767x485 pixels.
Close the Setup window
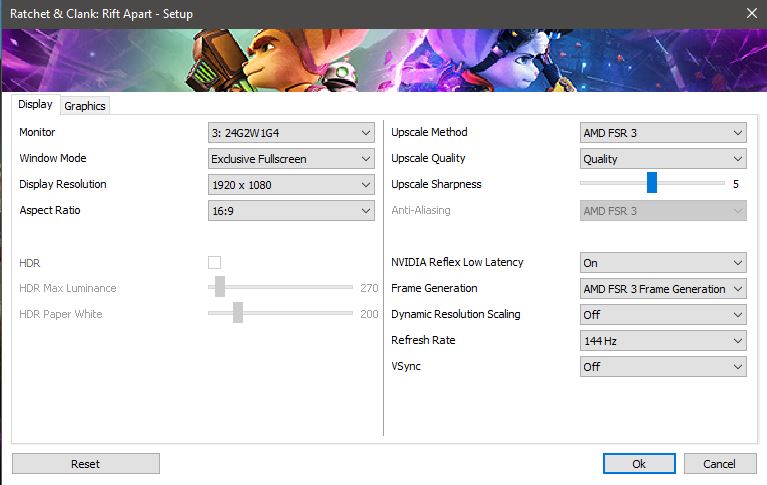(x=752, y=13)
